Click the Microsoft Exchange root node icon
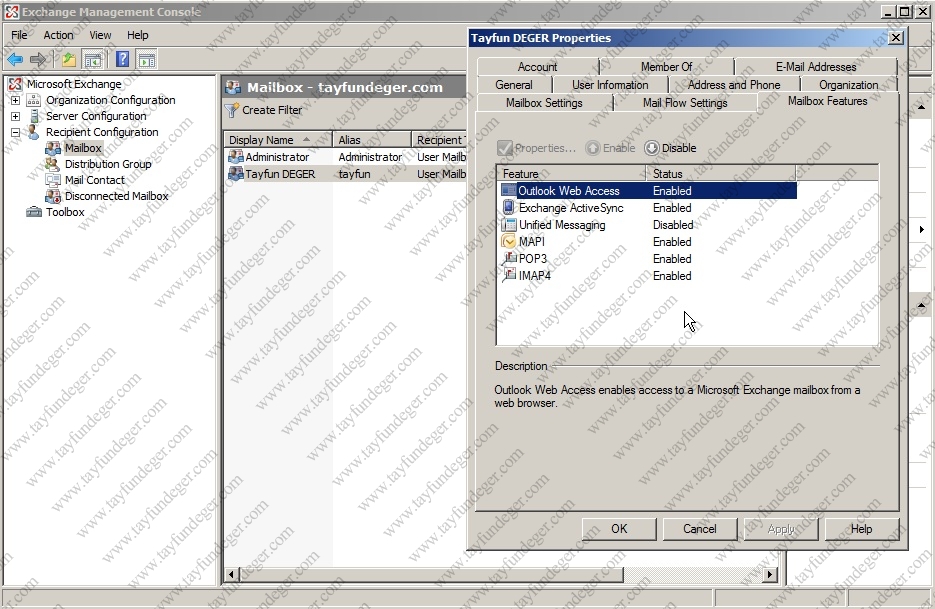The image size is (935, 609). [16, 84]
